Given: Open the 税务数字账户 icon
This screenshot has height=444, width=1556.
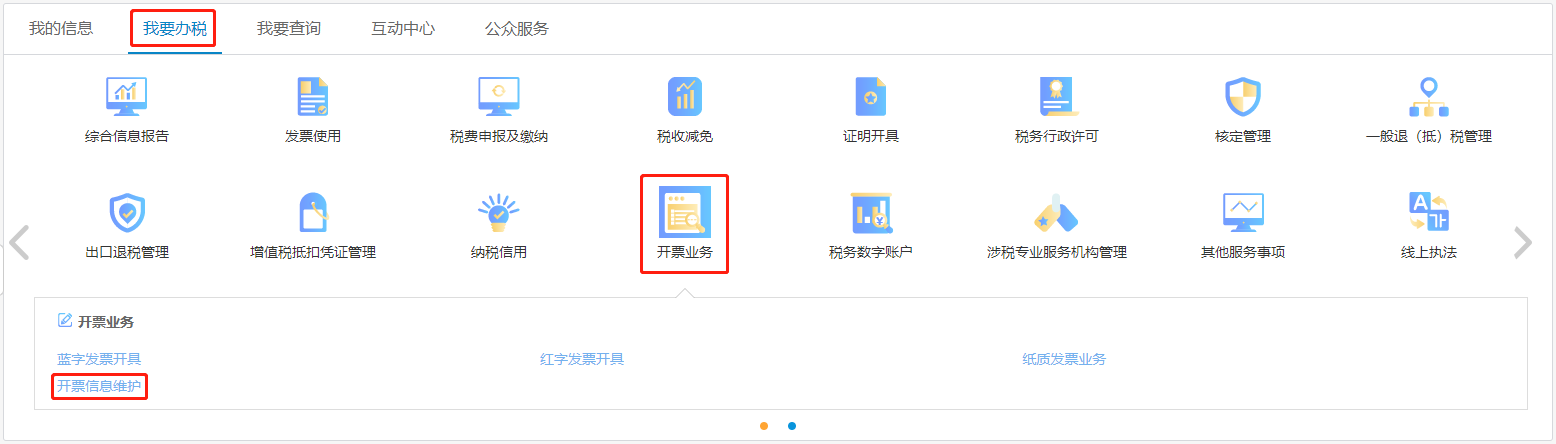Looking at the screenshot, I should pos(871,213).
